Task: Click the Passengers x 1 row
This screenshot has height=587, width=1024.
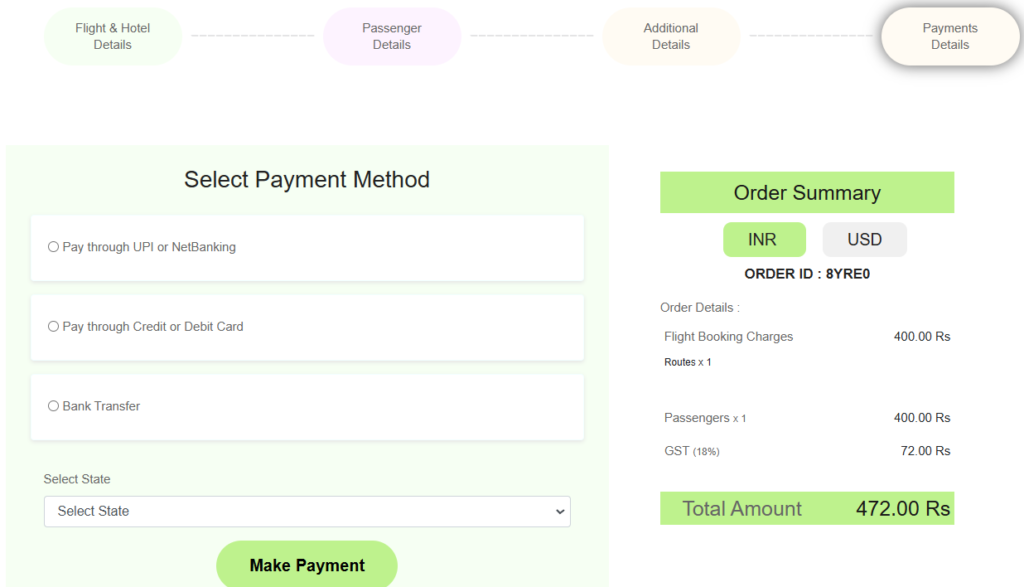Action: pyautogui.click(x=705, y=418)
